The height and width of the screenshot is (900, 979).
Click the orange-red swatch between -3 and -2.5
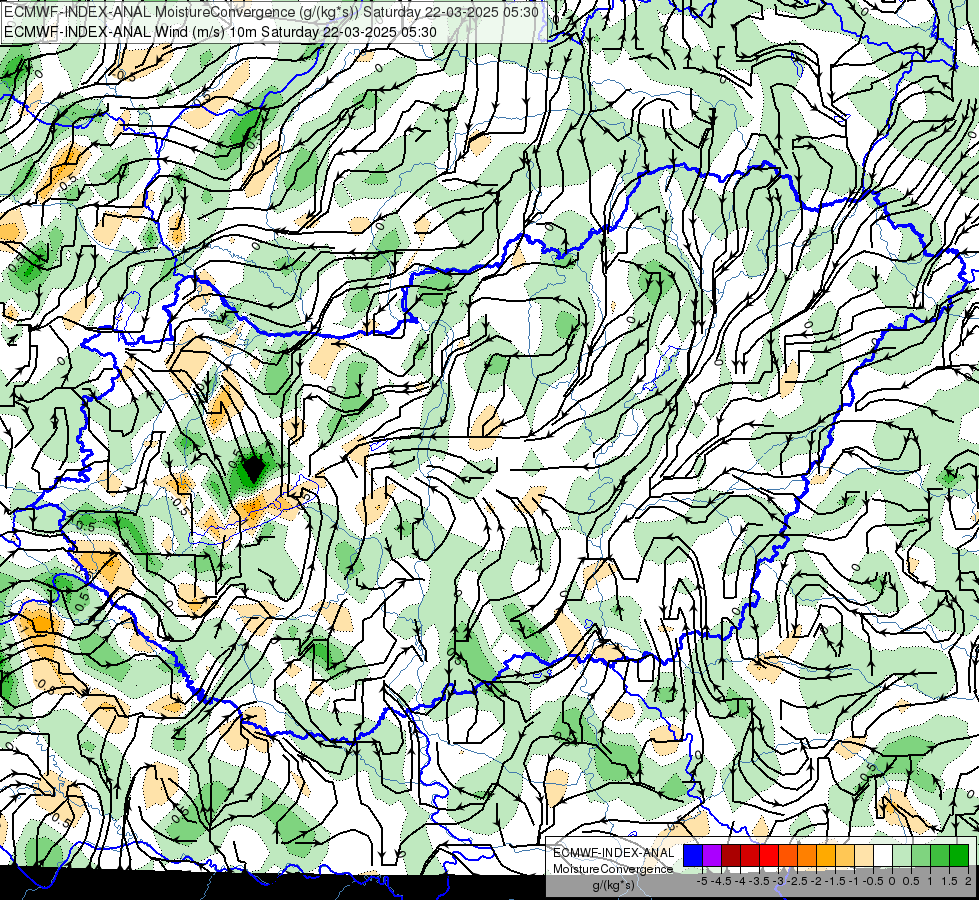click(x=788, y=855)
